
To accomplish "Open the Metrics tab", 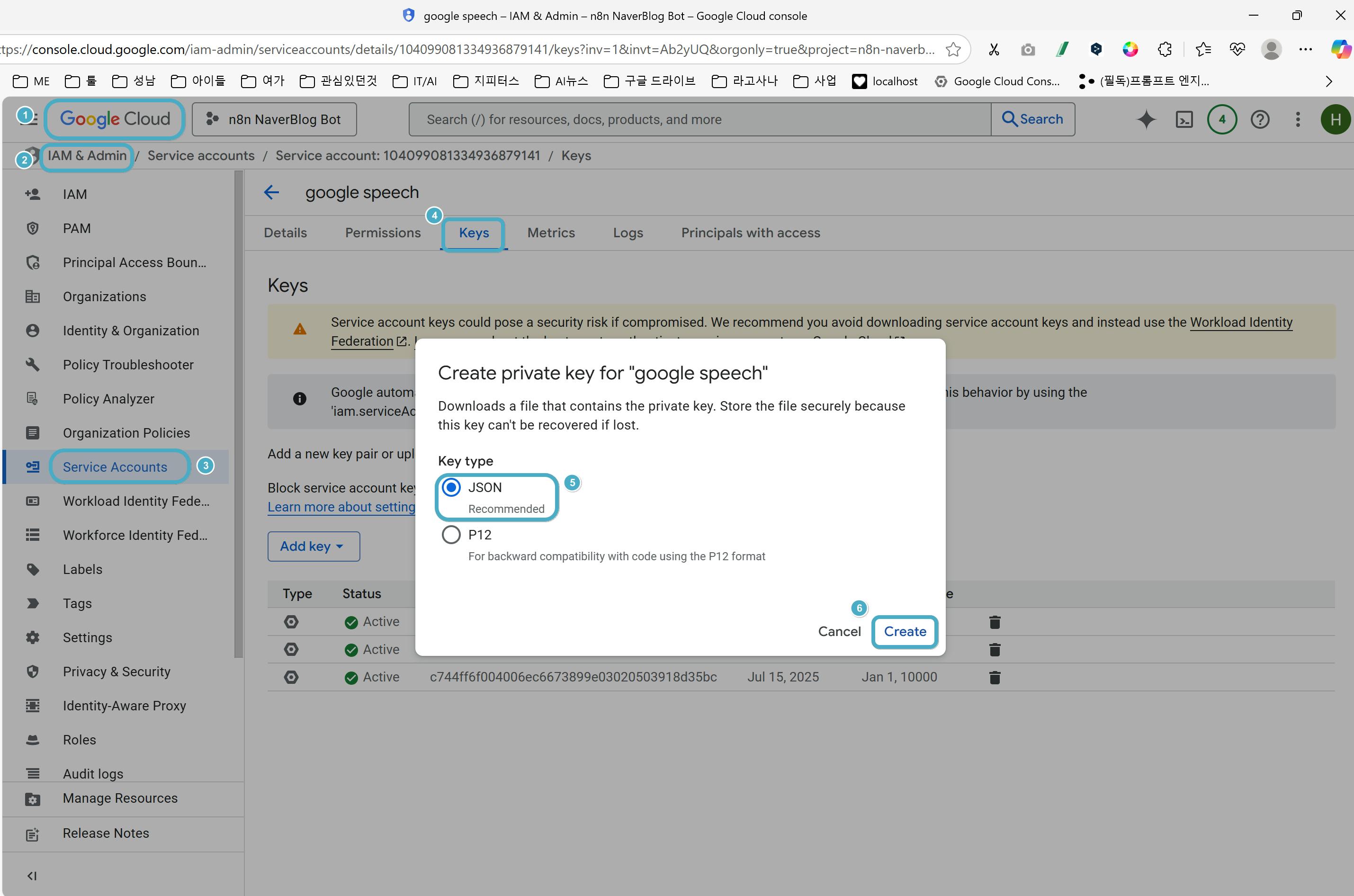I will coord(551,233).
